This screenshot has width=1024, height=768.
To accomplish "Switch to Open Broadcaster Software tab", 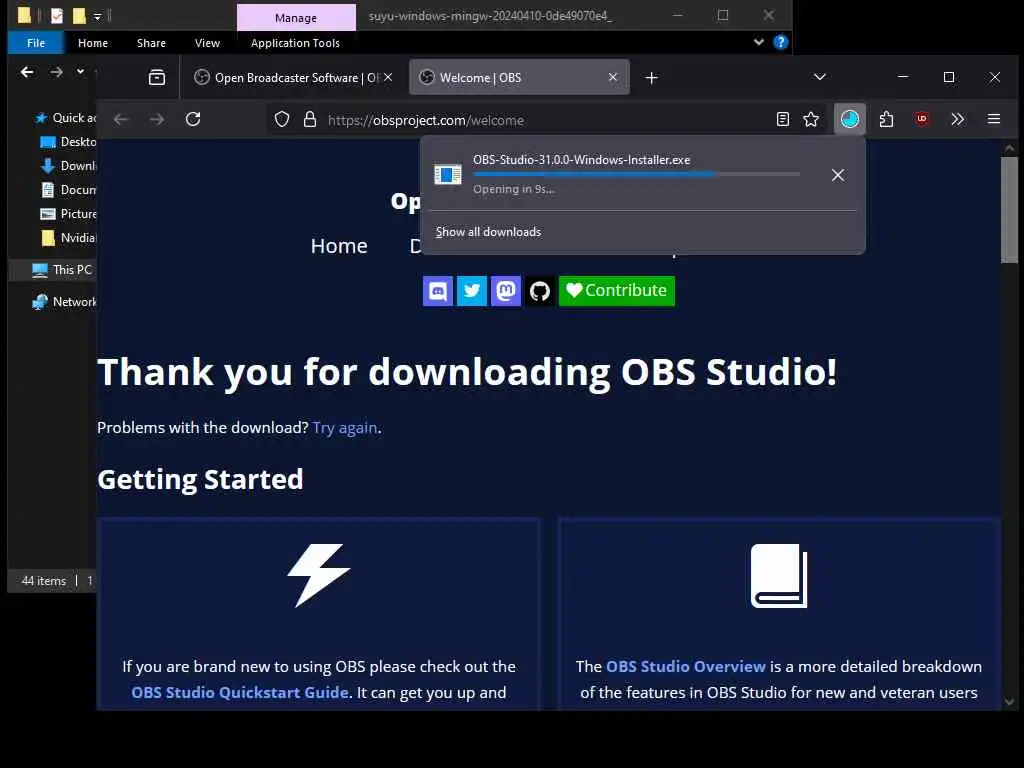I will pyautogui.click(x=293, y=78).
